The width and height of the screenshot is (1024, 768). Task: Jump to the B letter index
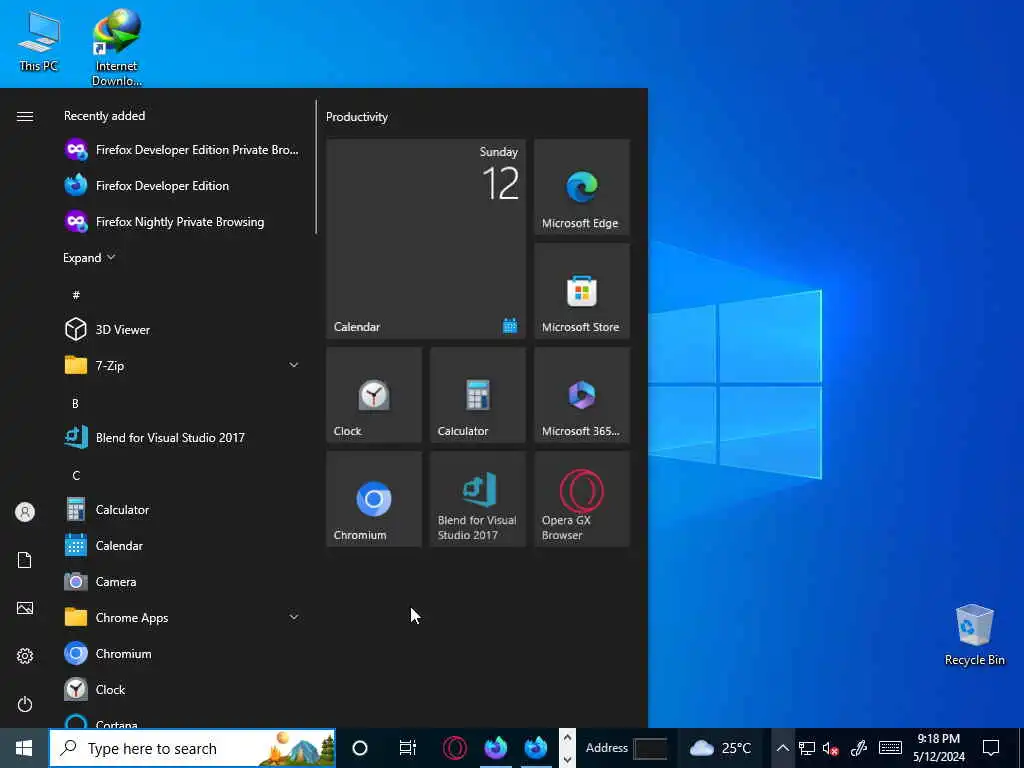[76, 404]
